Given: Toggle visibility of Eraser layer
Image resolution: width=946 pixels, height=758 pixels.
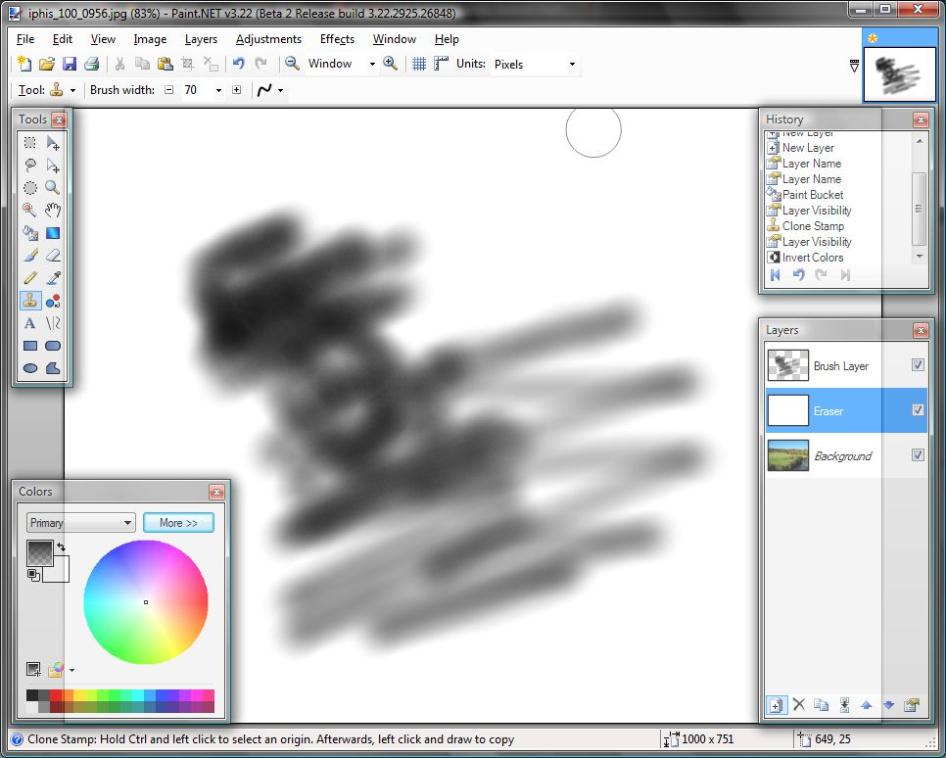Looking at the screenshot, I should [x=918, y=410].
